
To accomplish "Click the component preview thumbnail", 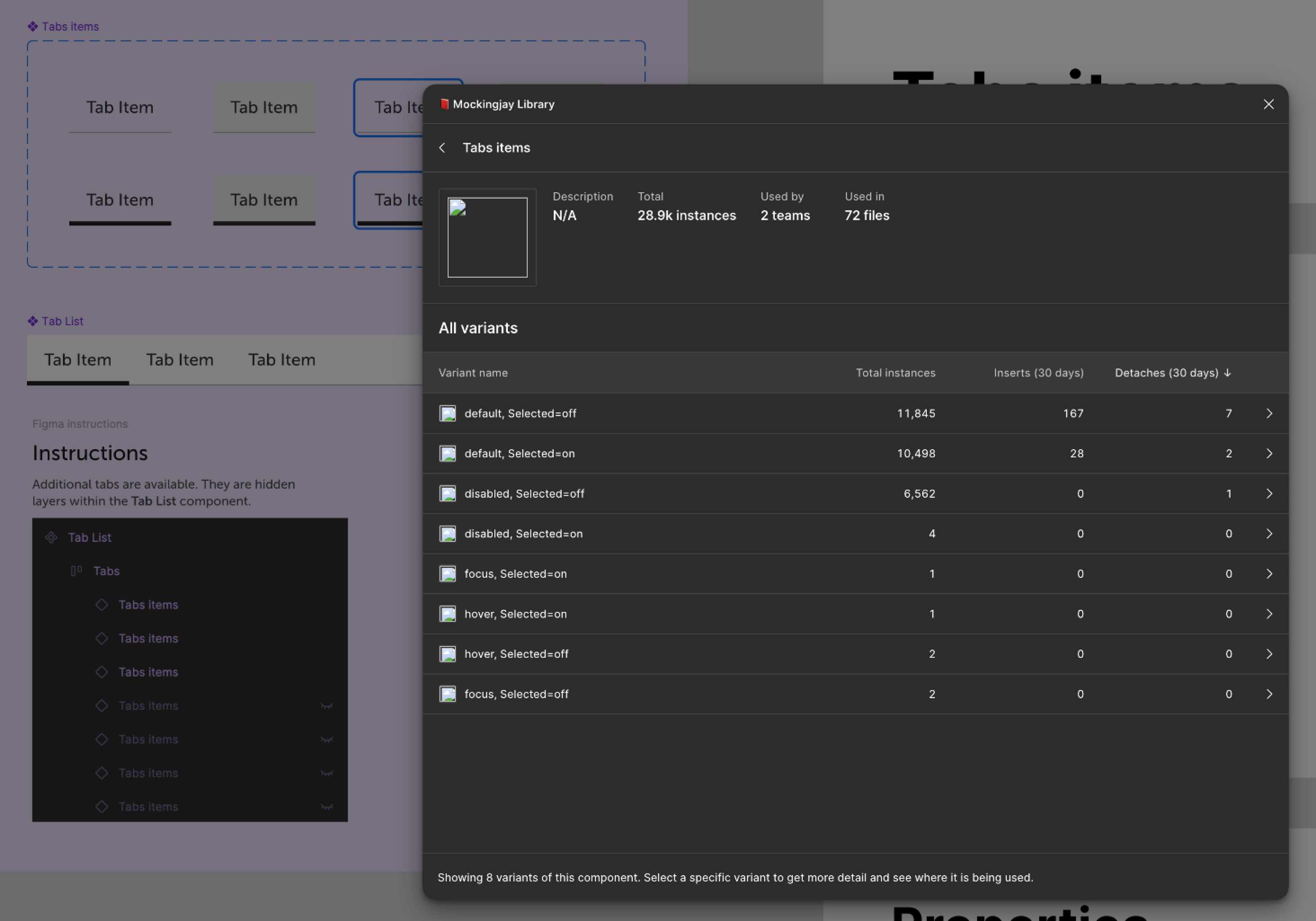I will (x=487, y=237).
